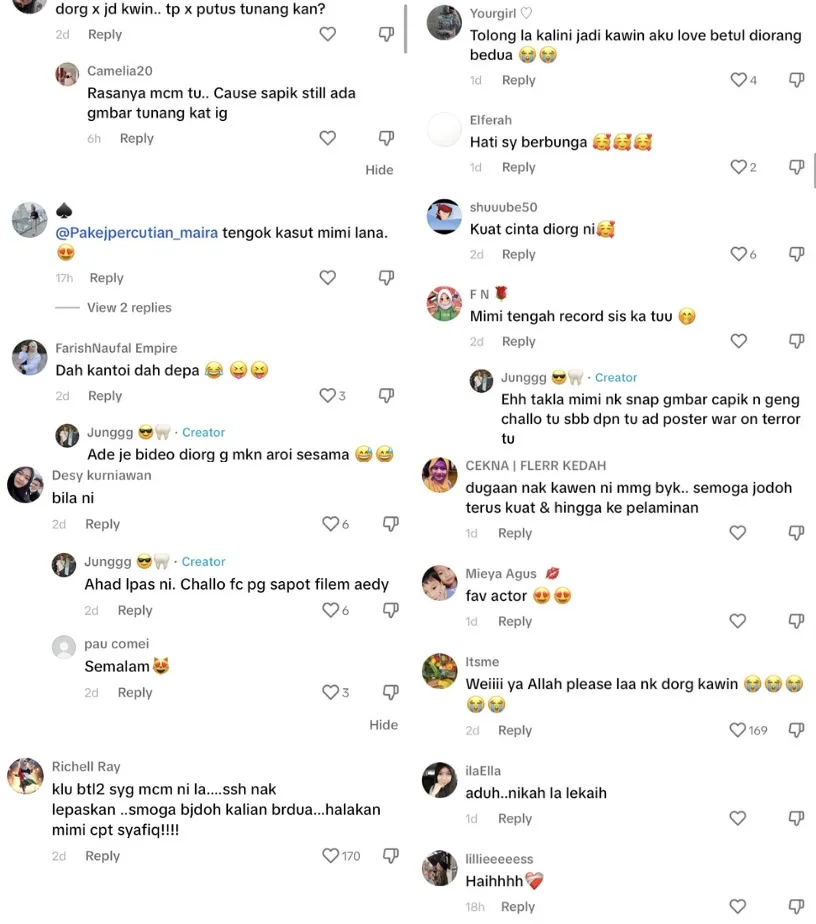
Task: Toggle like on FarishNaufal Empire's comment
Action: [327, 396]
